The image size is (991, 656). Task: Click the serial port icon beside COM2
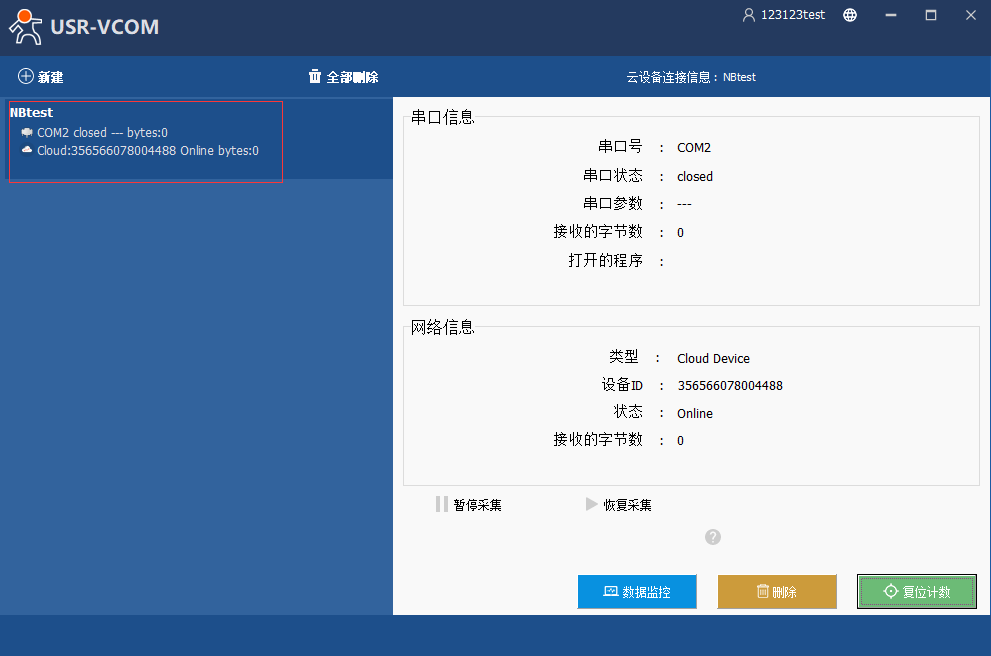click(x=27, y=132)
